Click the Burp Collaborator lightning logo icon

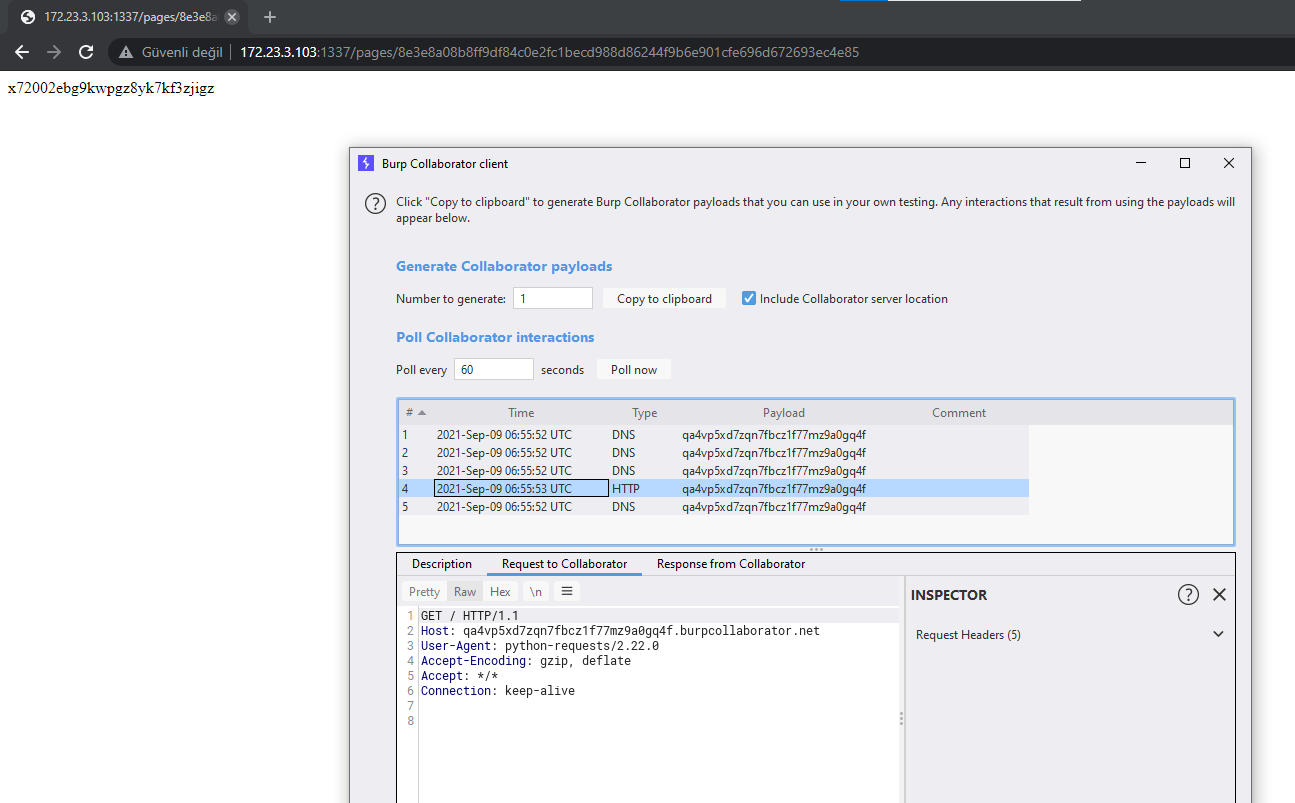click(x=366, y=163)
